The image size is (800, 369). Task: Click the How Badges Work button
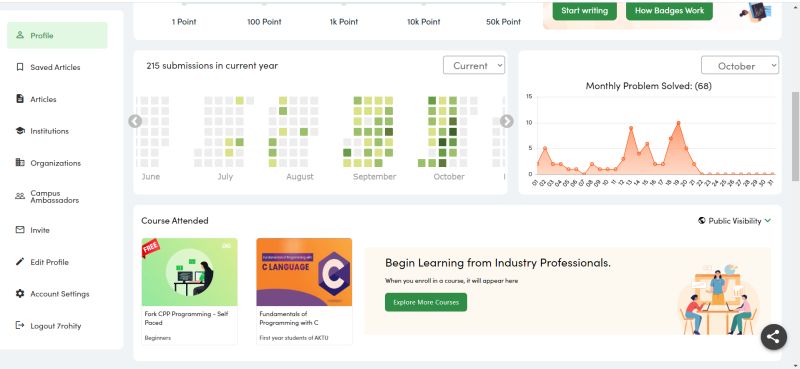[x=669, y=10]
